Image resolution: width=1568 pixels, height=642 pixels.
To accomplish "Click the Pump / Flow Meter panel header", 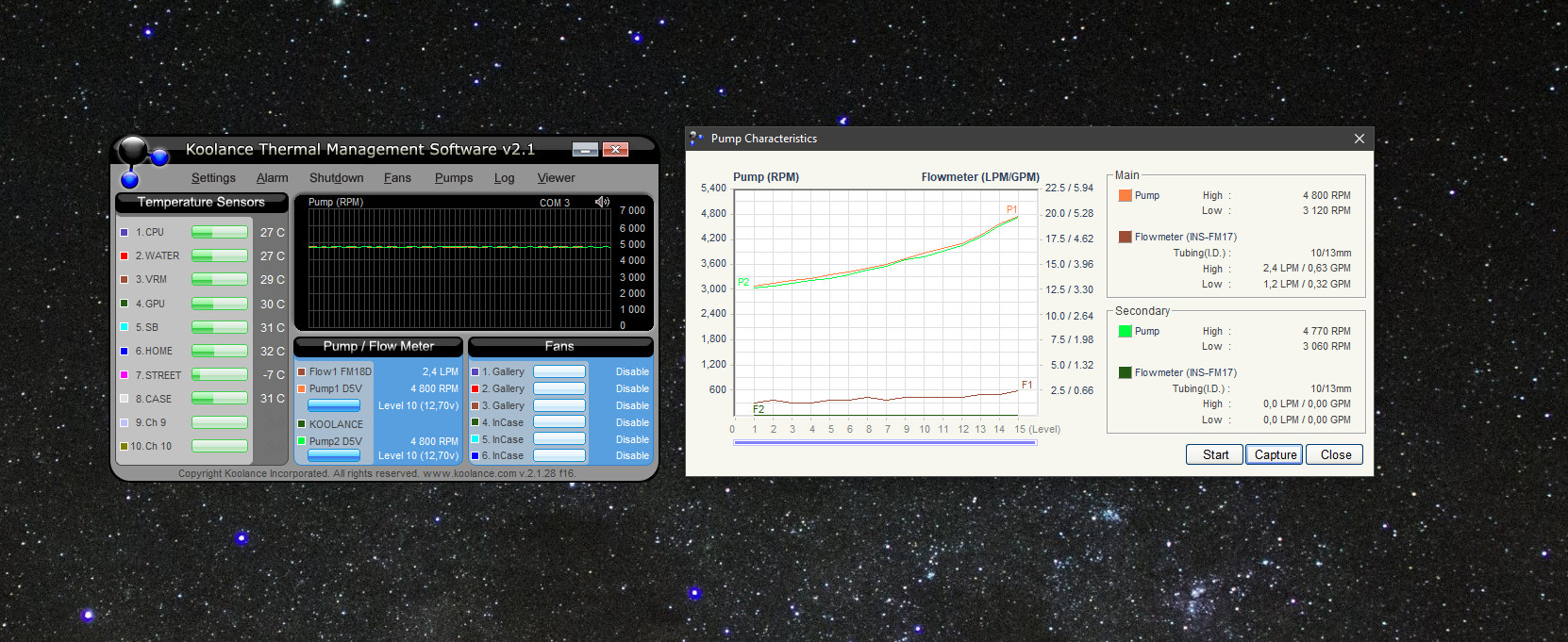I will click(x=378, y=347).
